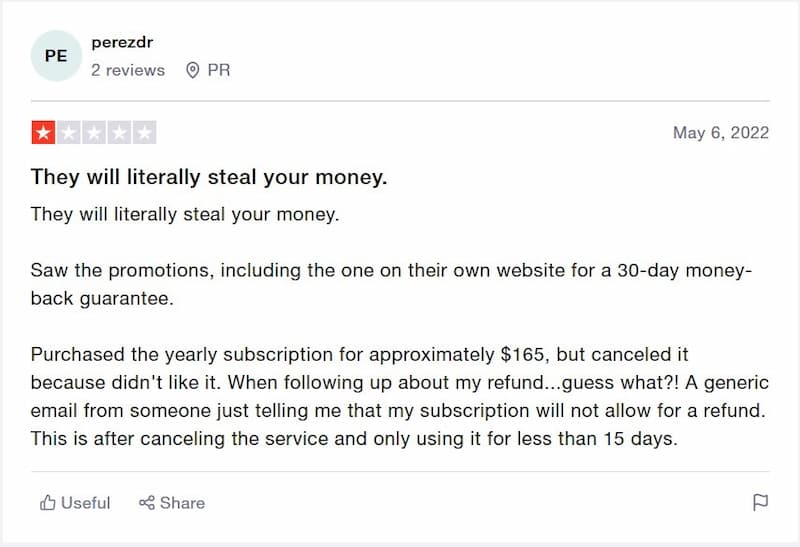Click the Share text button
Viewport: 800px width, 547px height.
pyautogui.click(x=182, y=503)
